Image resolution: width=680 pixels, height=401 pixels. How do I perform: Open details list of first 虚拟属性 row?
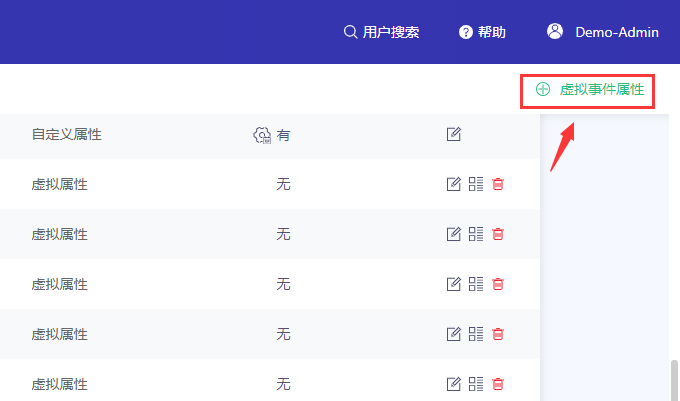tap(476, 184)
